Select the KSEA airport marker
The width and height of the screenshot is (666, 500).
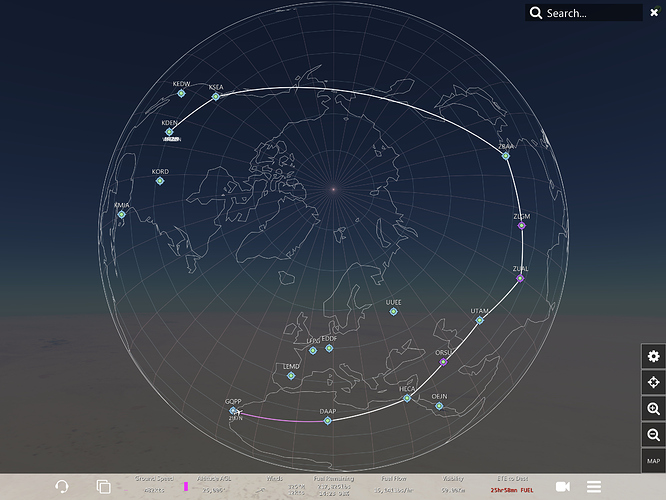216,96
